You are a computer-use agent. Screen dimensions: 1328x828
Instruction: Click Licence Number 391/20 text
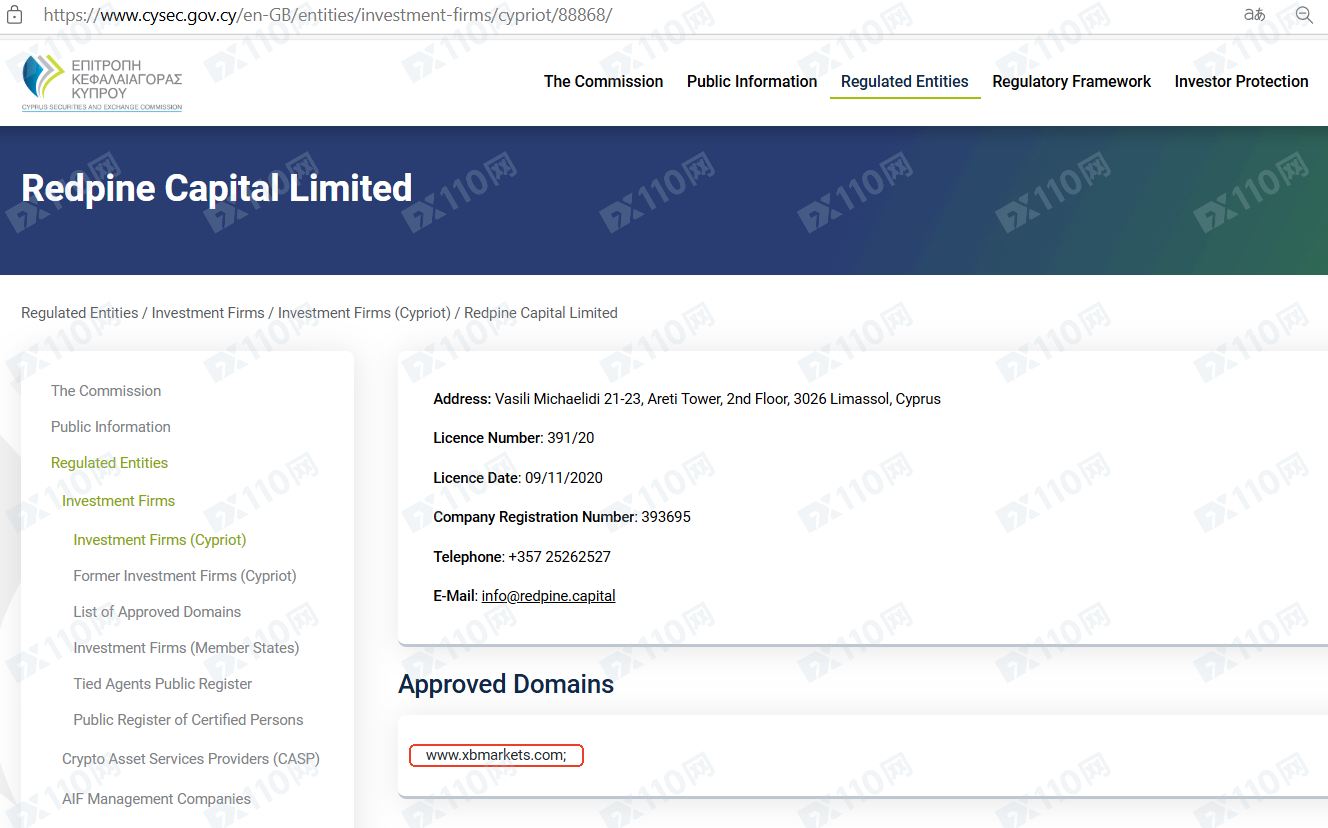point(514,438)
